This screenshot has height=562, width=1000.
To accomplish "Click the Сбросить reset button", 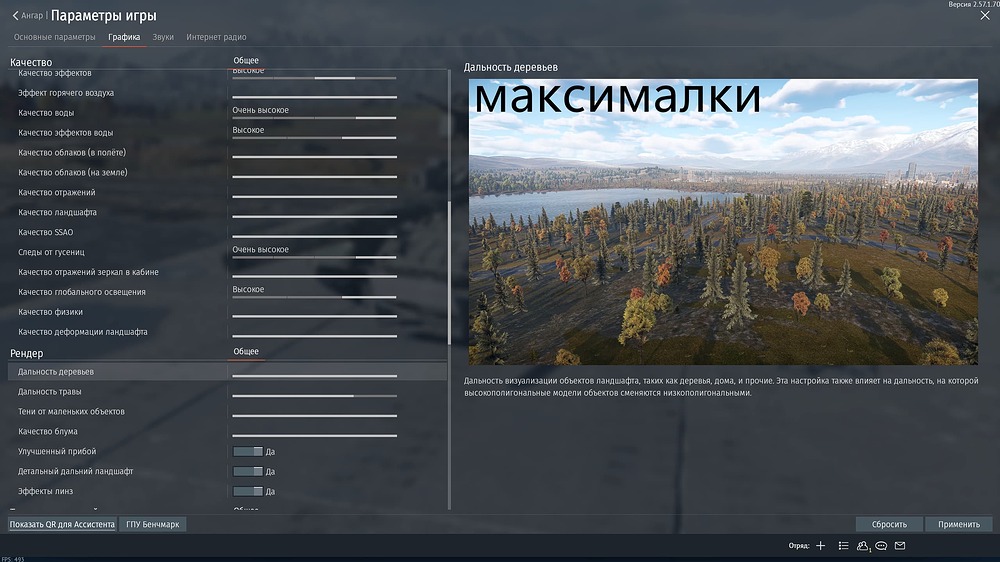I will point(889,524).
